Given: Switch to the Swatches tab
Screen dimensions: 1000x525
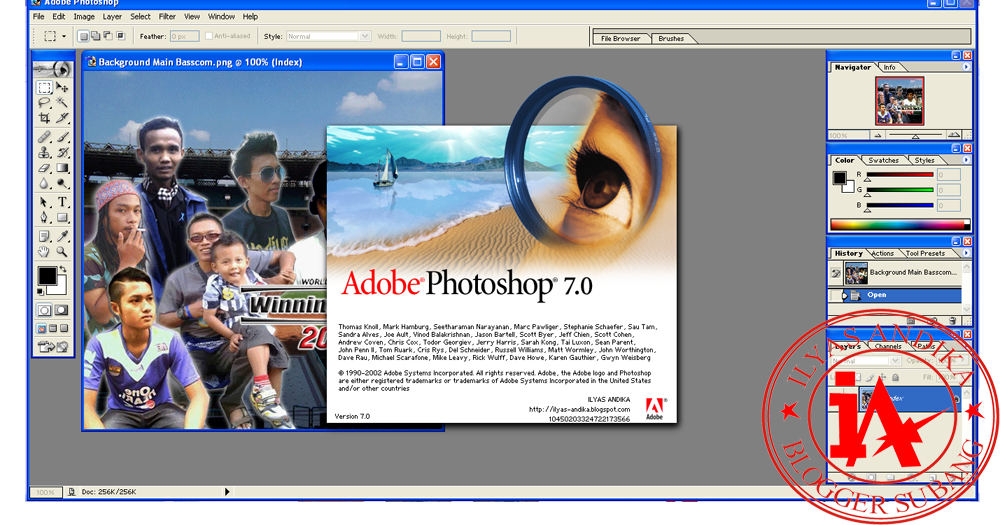Looking at the screenshot, I should click(883, 160).
